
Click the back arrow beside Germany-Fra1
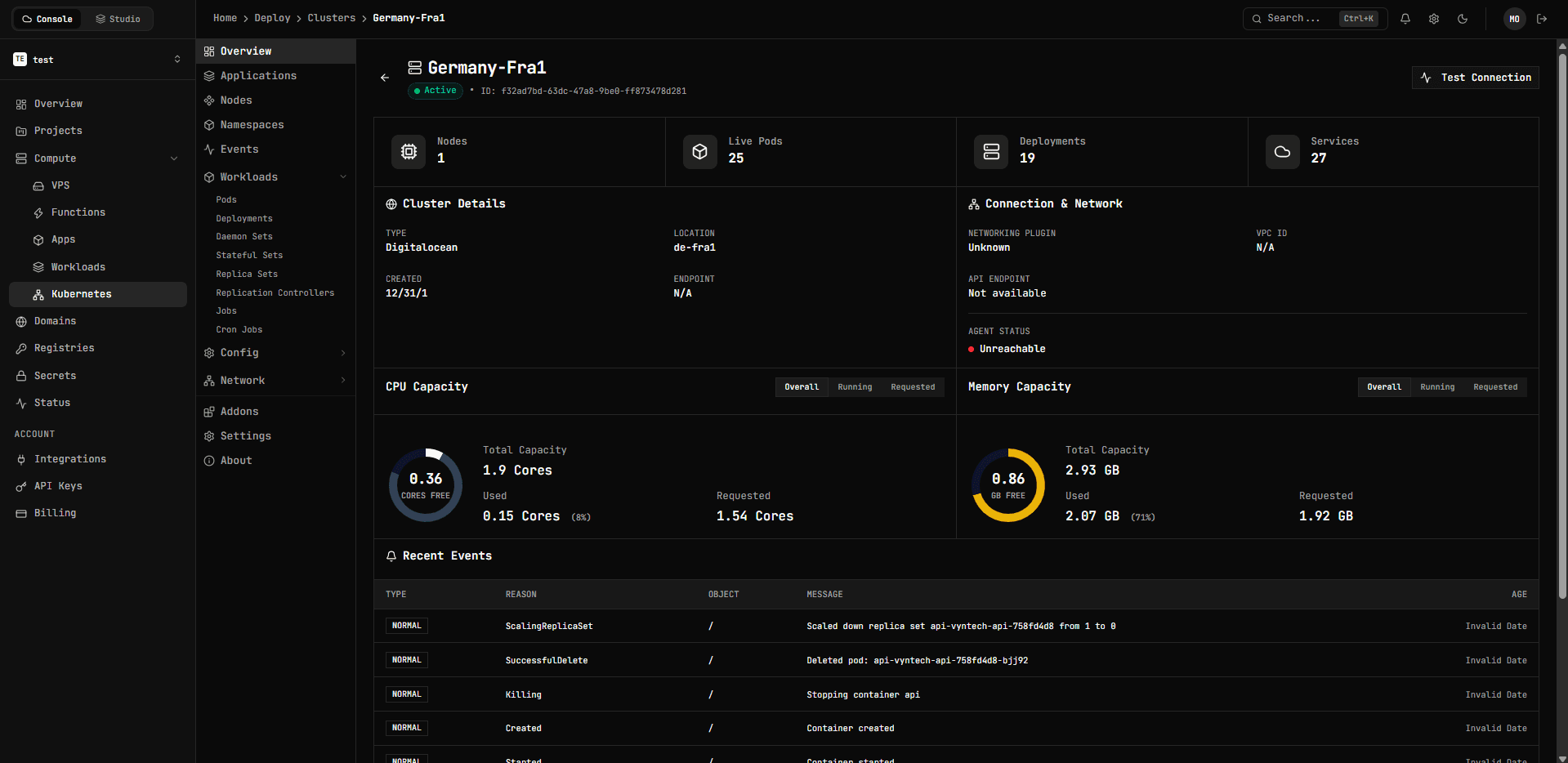click(385, 78)
